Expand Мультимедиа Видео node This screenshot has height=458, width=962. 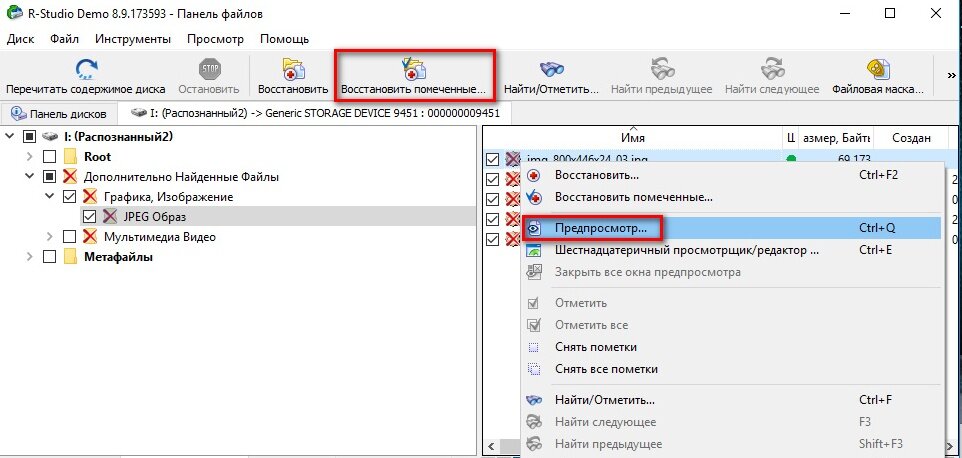click(49, 237)
